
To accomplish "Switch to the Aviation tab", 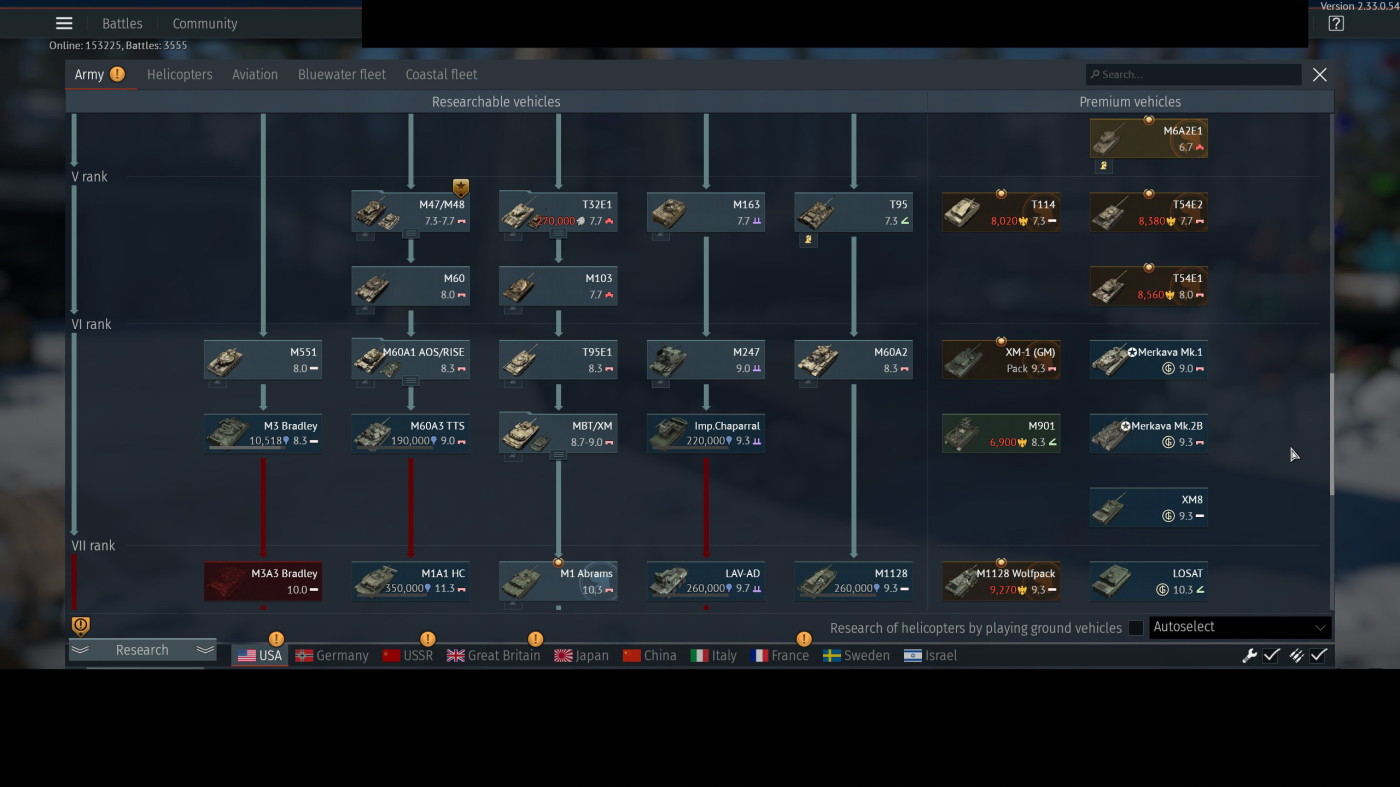I will tap(255, 74).
